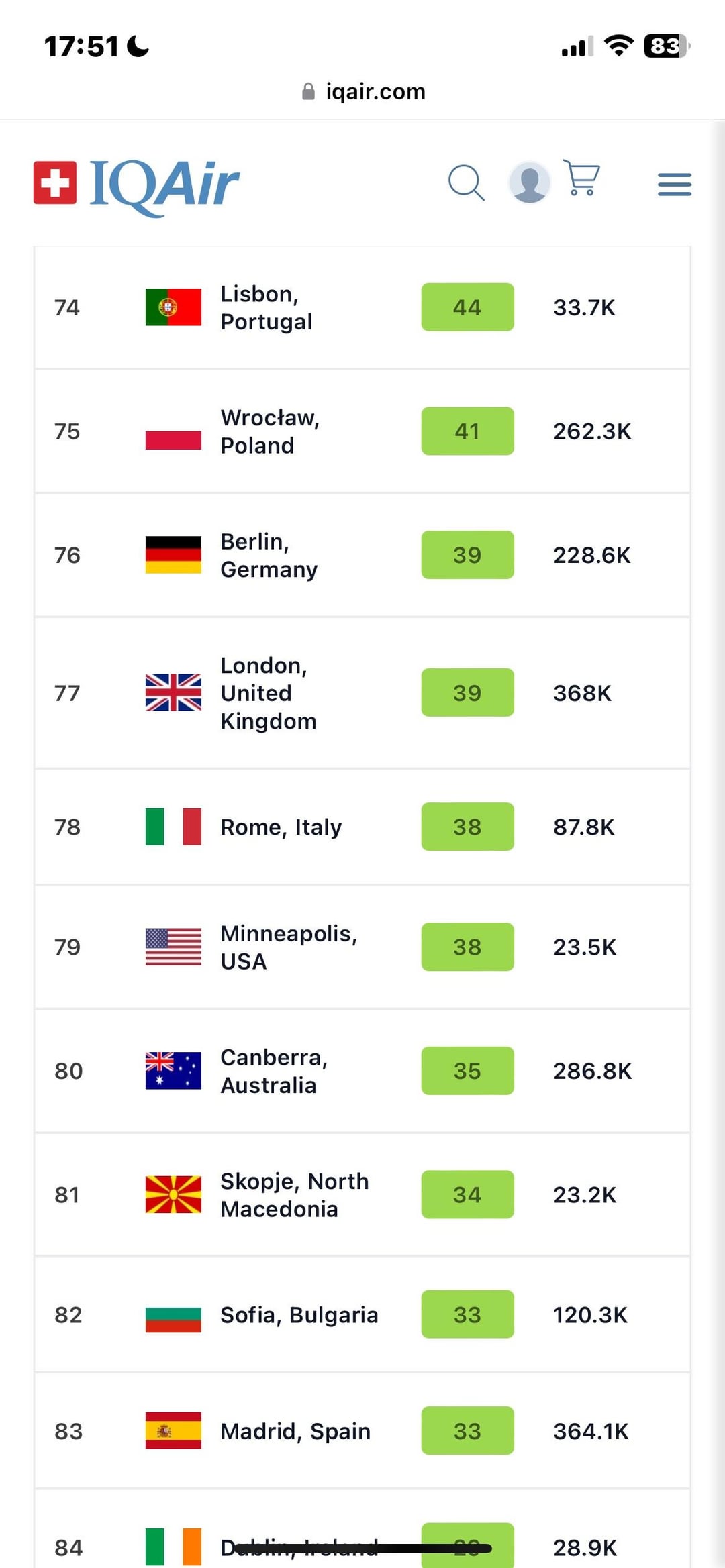
Task: Open the search magnifier icon
Action: click(x=467, y=183)
